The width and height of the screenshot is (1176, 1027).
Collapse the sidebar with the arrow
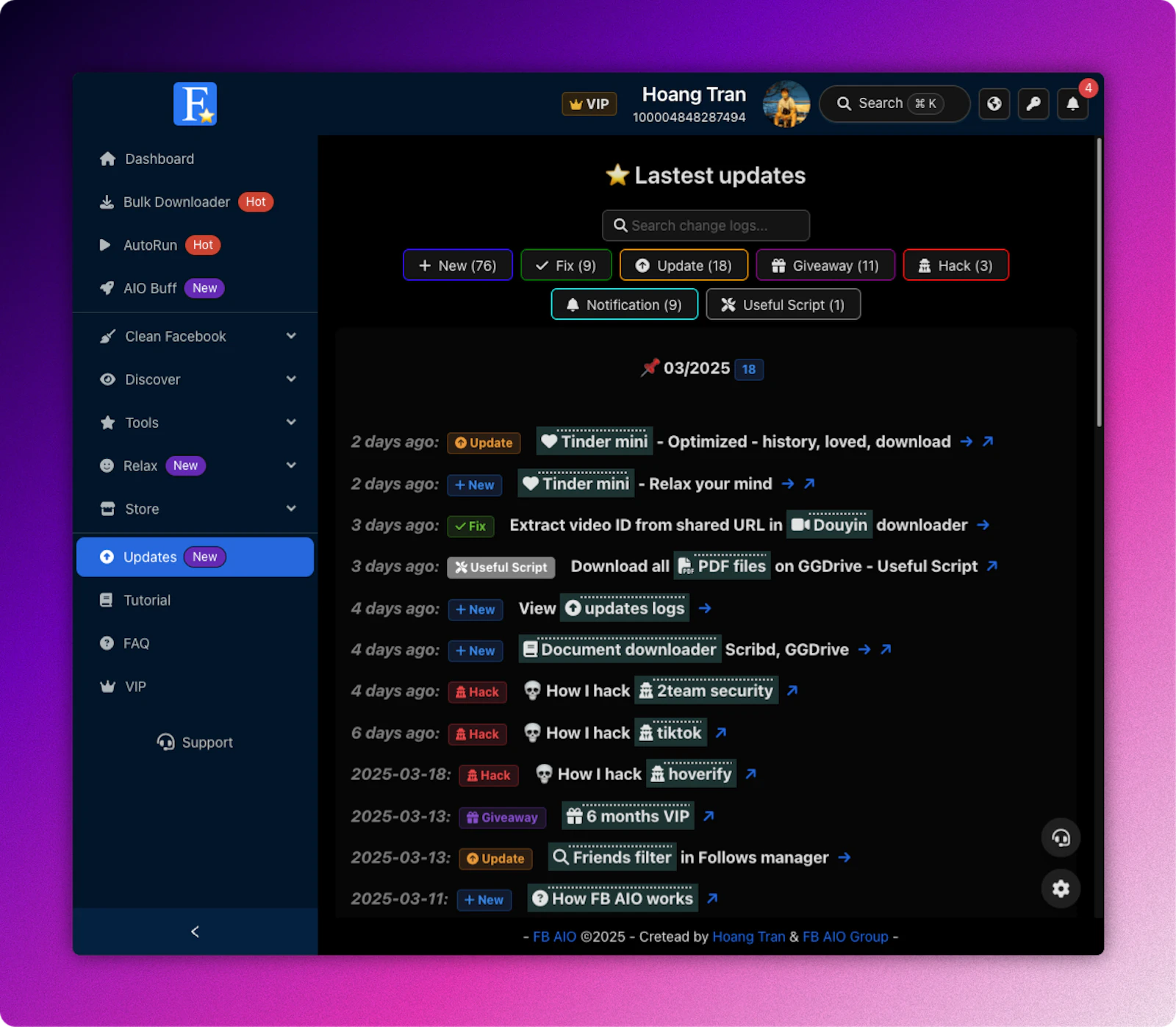(x=195, y=931)
